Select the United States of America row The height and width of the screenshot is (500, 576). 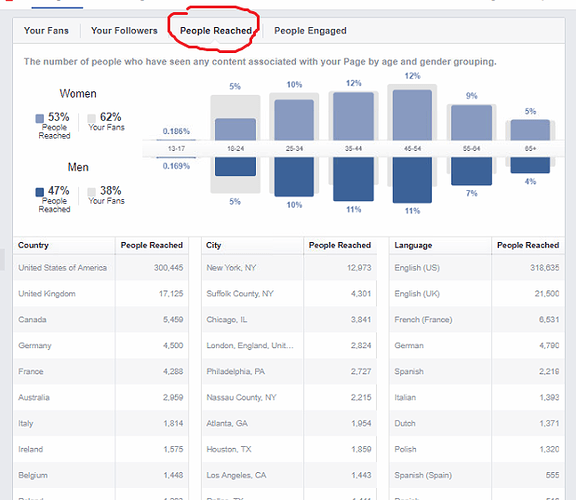tap(101, 268)
